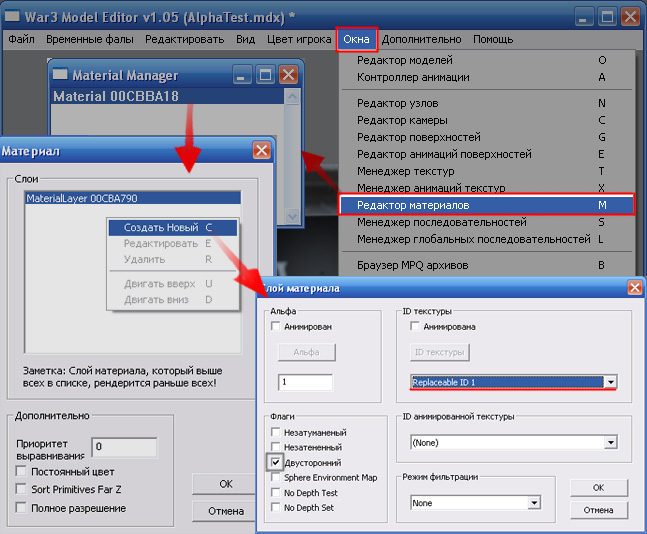Toggle Анимирован checkbox under Альфа
Image resolution: width=647 pixels, height=534 pixels.
point(275,326)
